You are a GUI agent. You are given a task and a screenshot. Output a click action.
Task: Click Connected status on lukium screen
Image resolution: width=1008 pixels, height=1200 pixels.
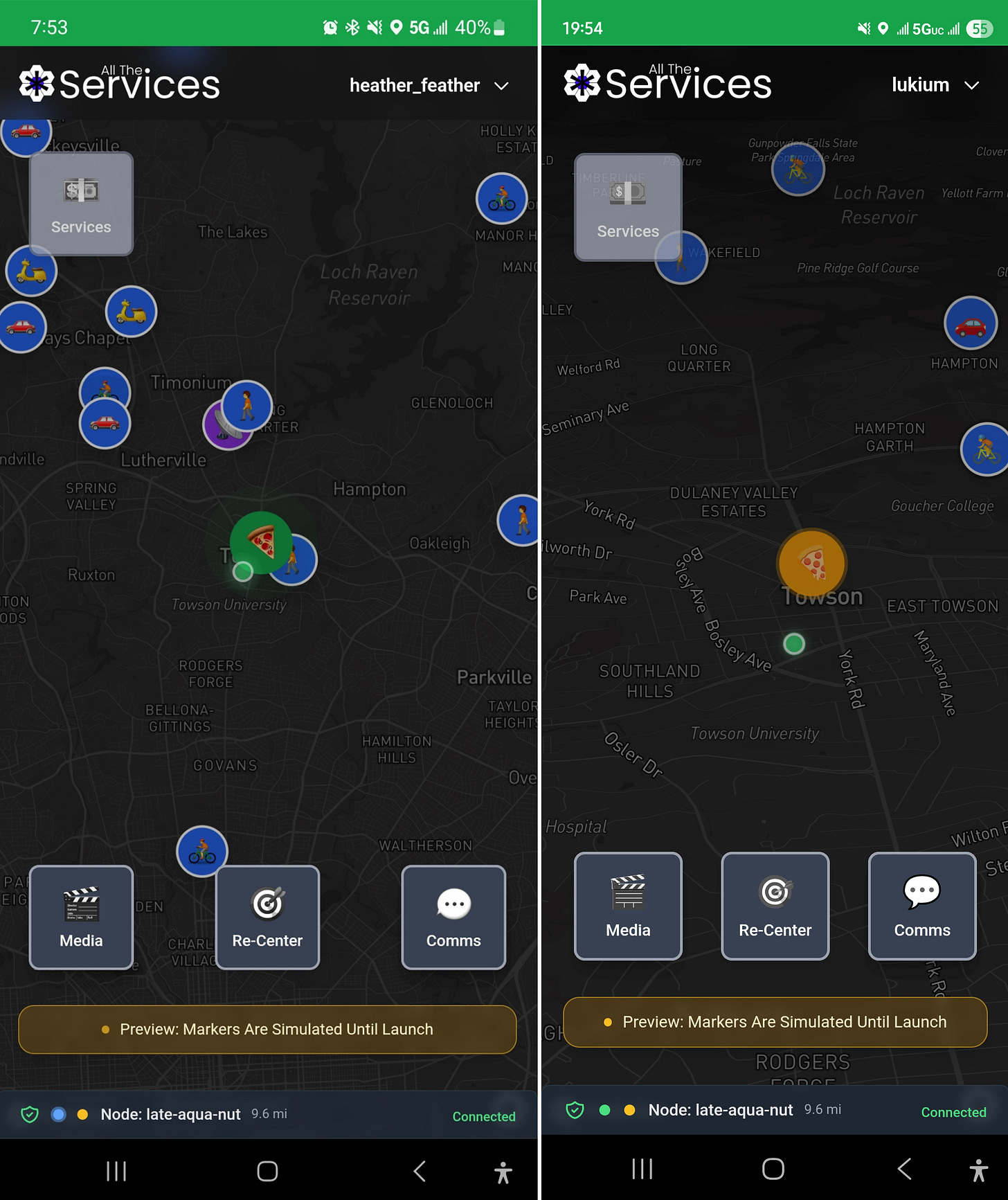tap(953, 1112)
